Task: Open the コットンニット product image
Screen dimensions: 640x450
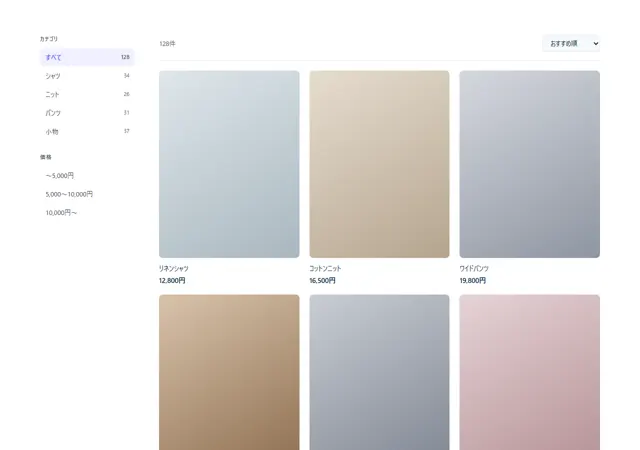Action: tap(379, 164)
